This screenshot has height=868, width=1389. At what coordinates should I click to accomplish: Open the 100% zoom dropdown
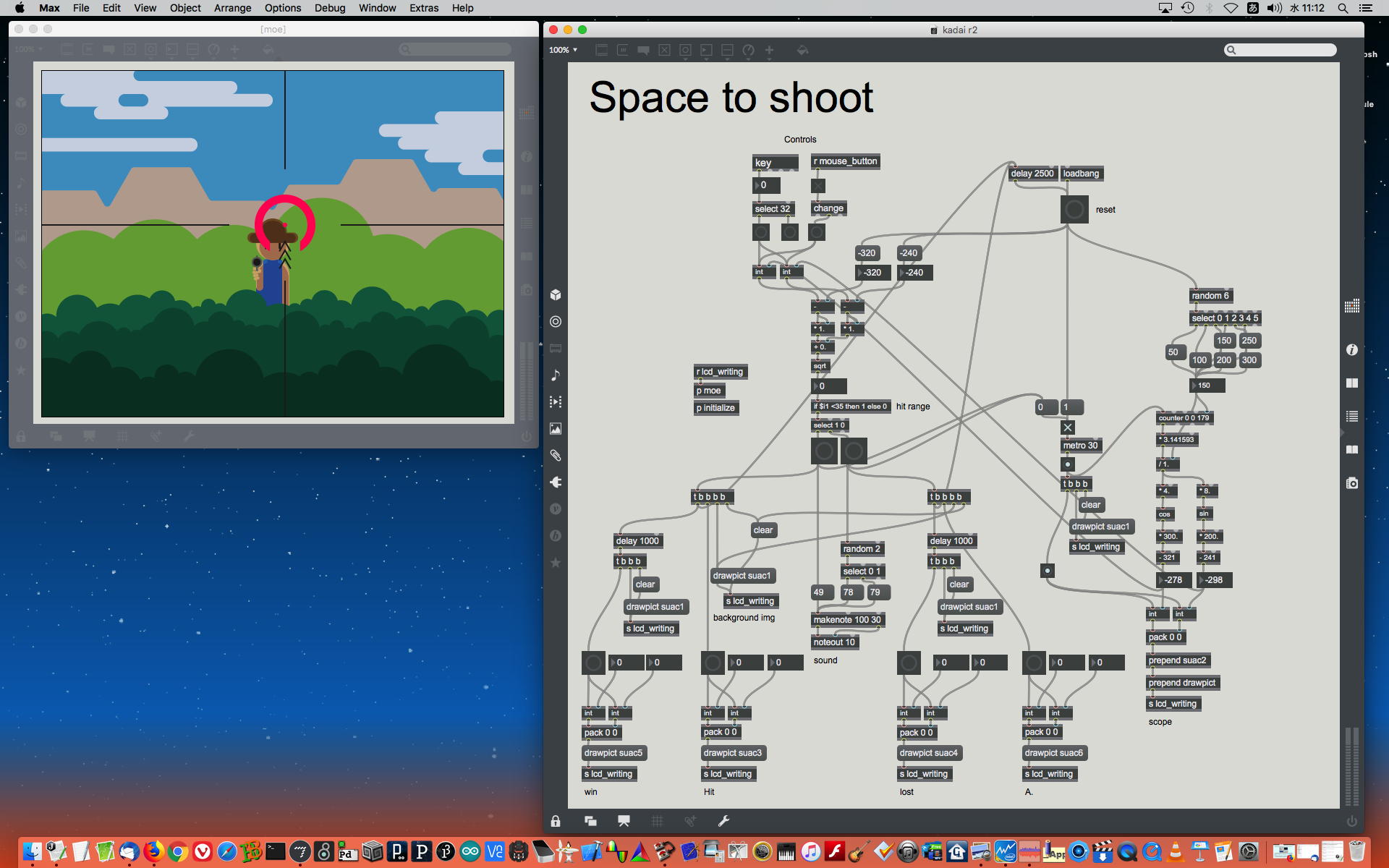563,50
